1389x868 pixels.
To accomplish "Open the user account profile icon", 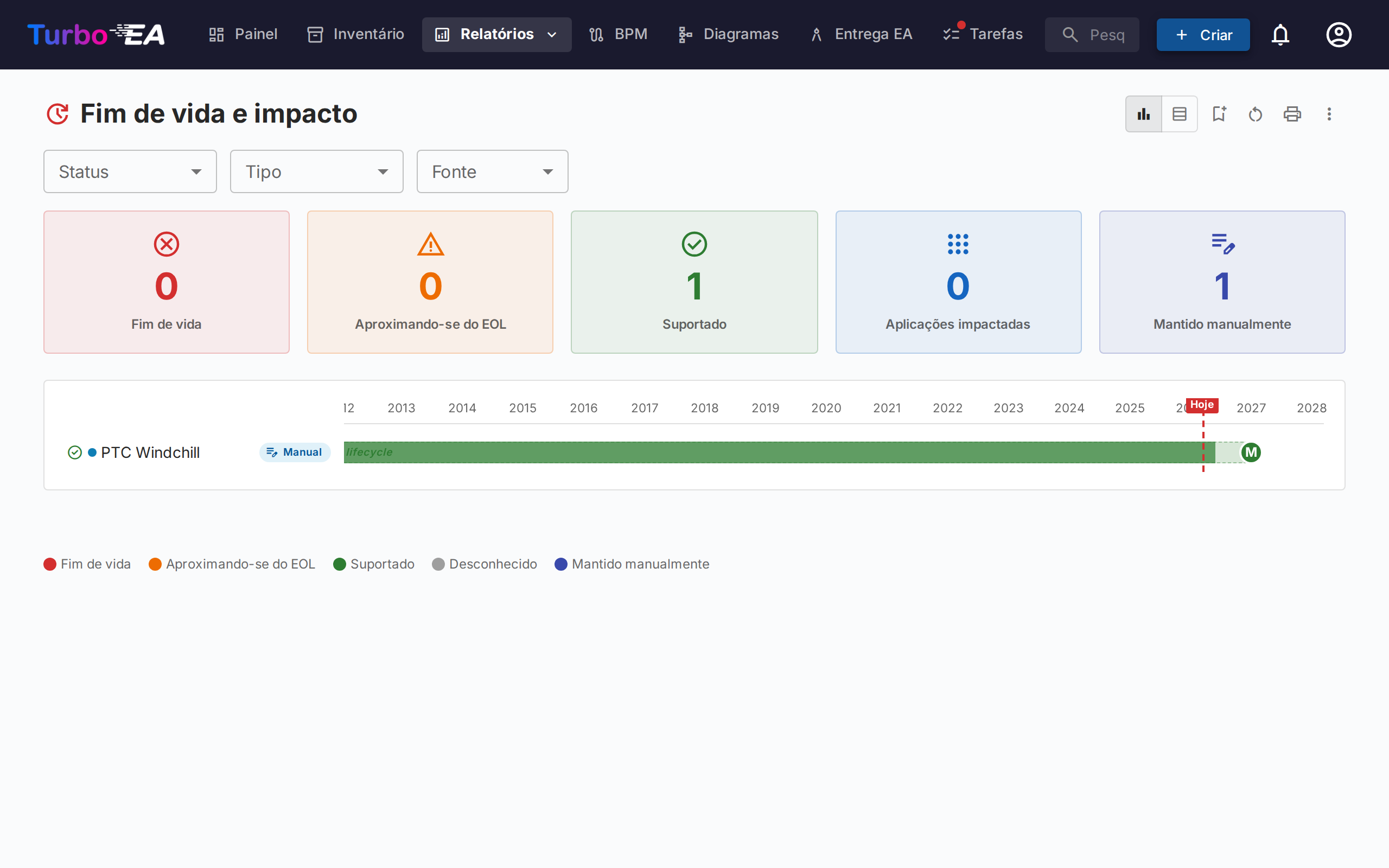I will tap(1338, 34).
